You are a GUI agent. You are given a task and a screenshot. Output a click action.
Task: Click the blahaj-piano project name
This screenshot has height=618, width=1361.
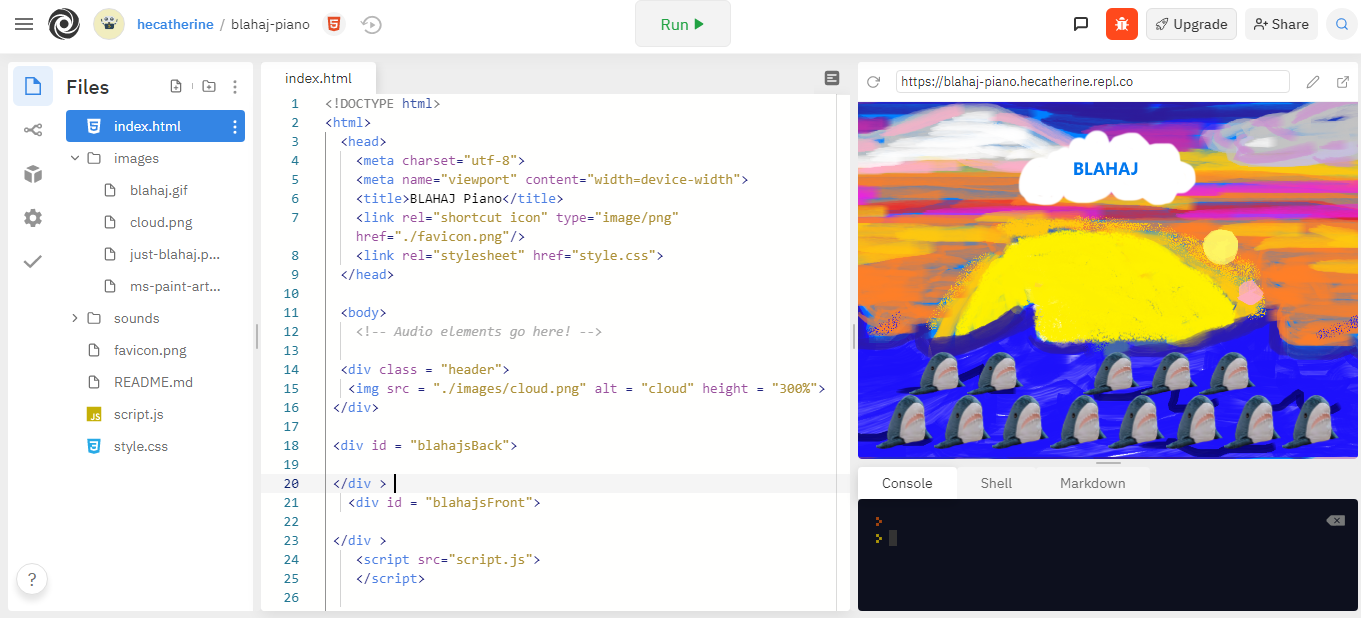(x=270, y=24)
